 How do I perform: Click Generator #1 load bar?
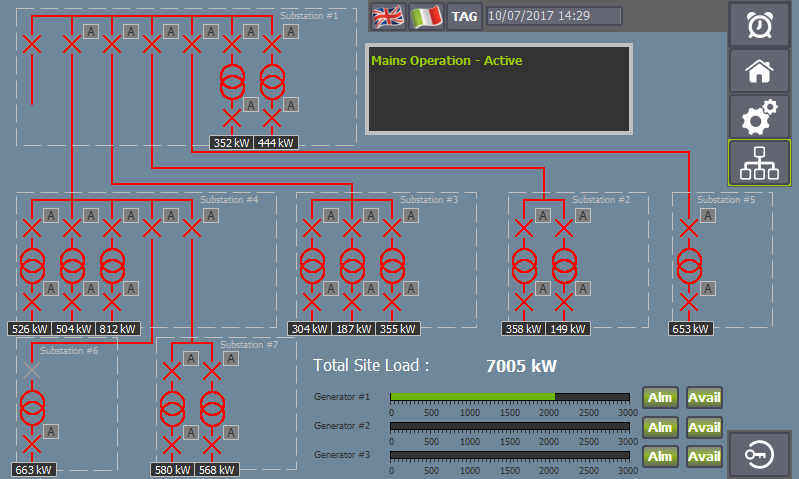tap(510, 397)
